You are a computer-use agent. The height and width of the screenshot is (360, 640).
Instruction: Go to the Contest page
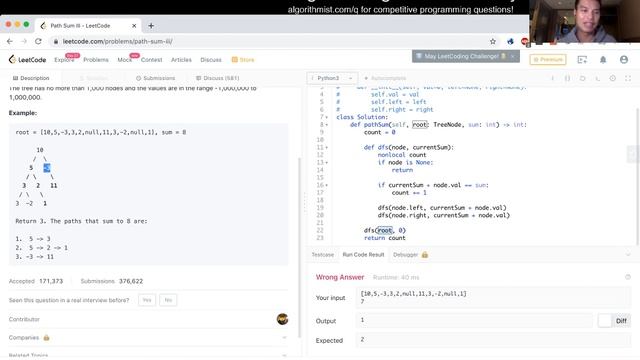click(x=151, y=60)
